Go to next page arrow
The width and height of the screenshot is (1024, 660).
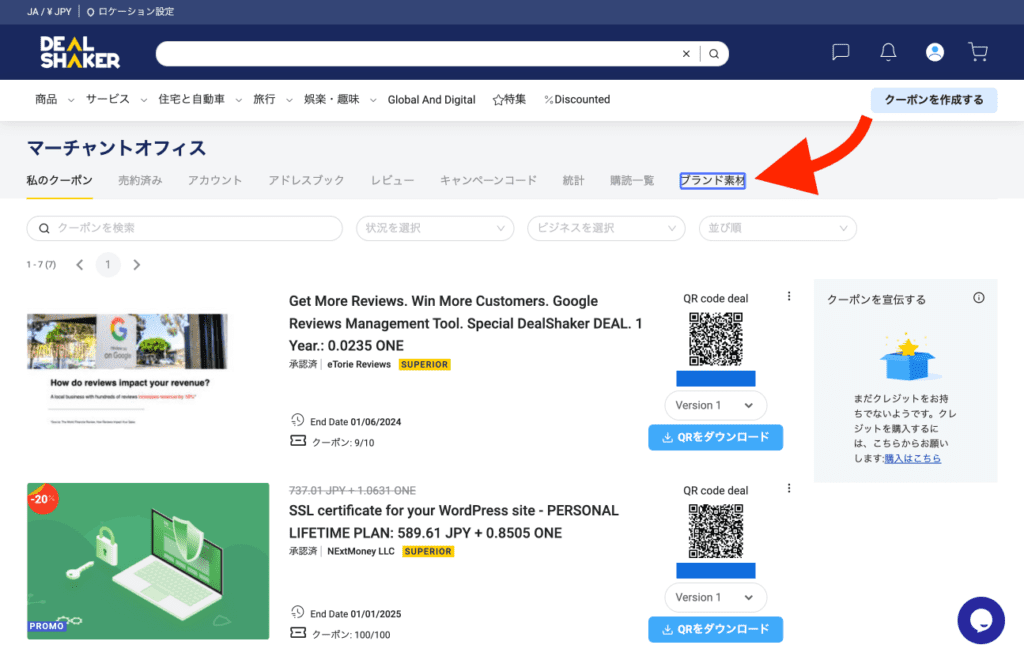click(x=136, y=264)
